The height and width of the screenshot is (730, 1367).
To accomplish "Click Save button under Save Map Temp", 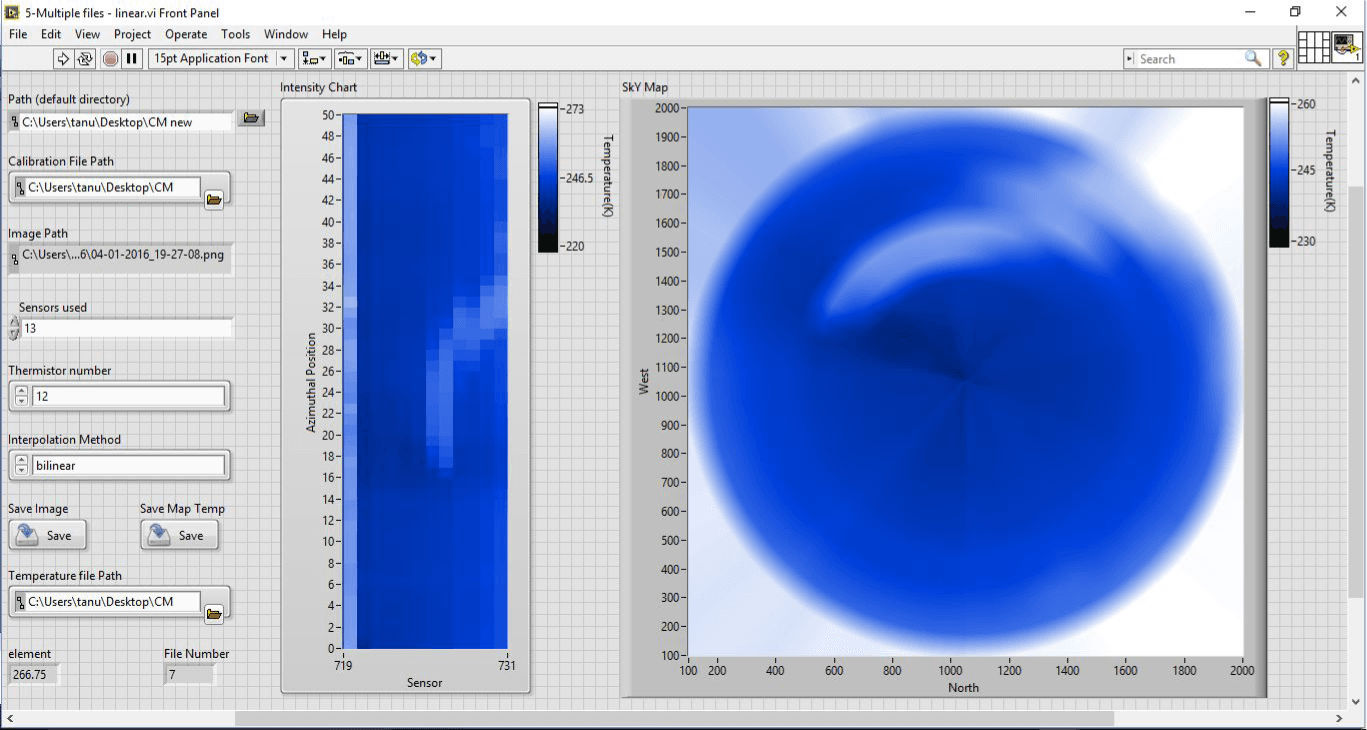I will (179, 536).
